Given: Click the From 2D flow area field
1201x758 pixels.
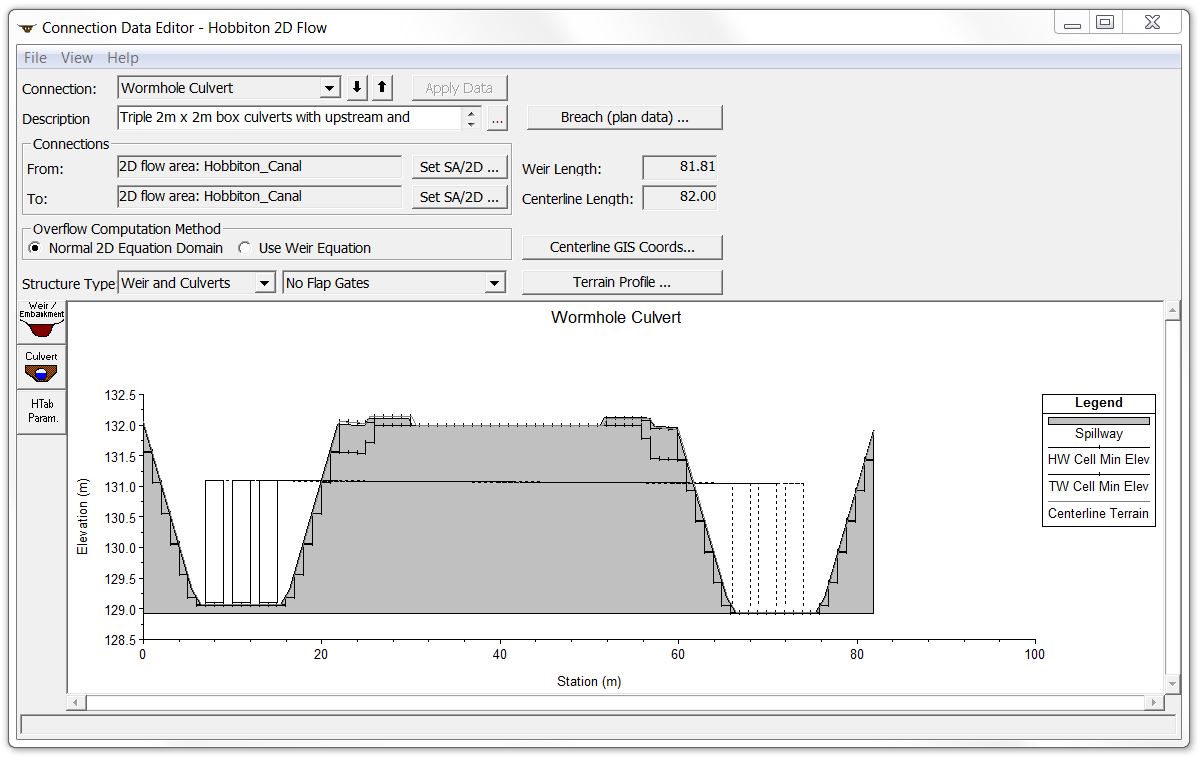Looking at the screenshot, I should point(260,167).
